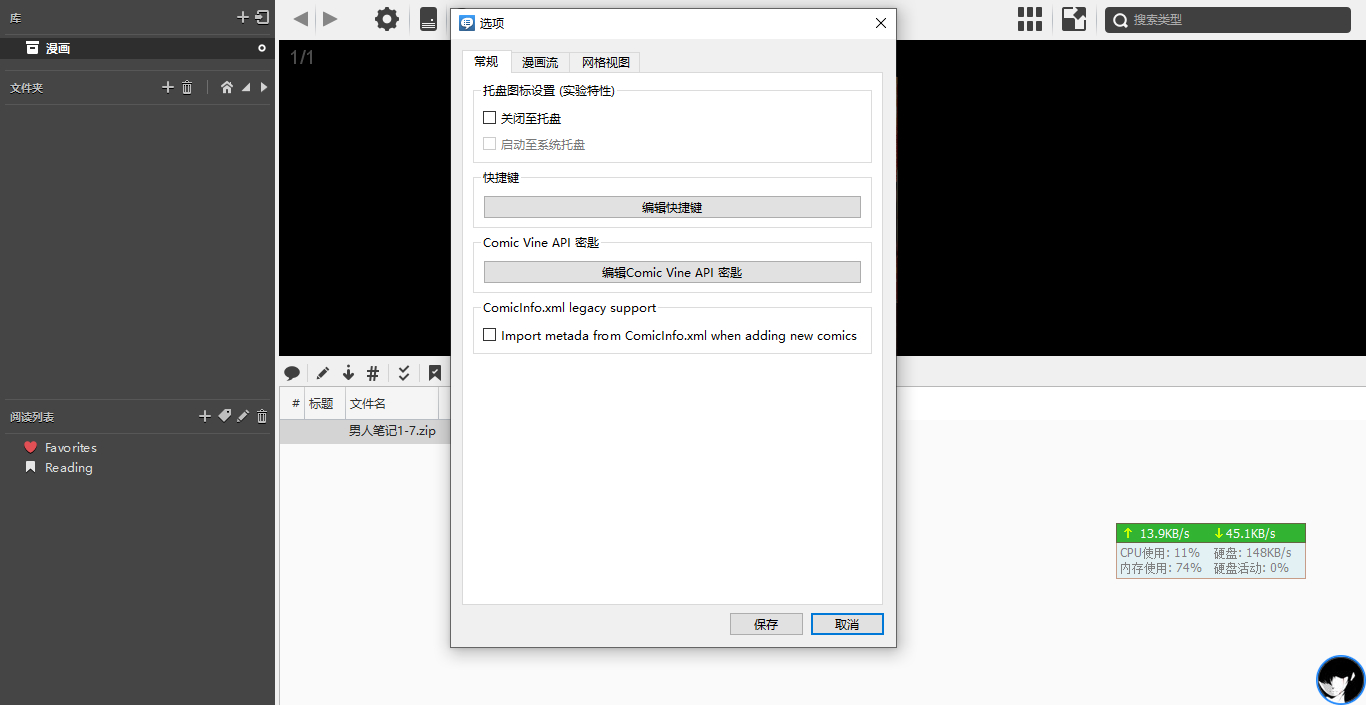
Task: Click the 保存 button
Action: pos(766,624)
